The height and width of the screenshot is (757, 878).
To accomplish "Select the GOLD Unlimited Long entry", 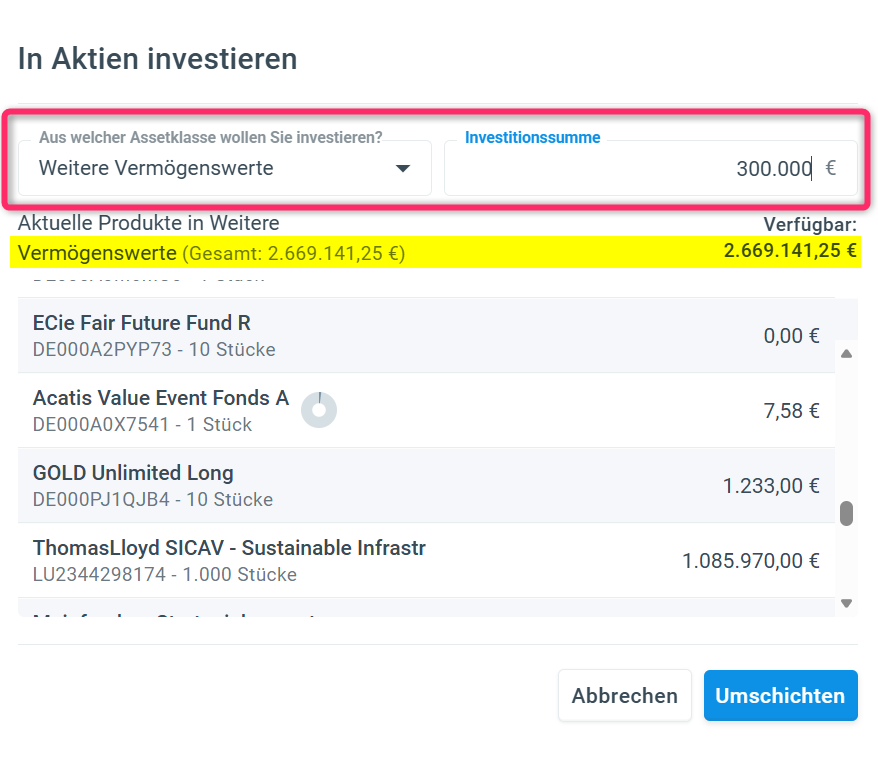I will [426, 485].
